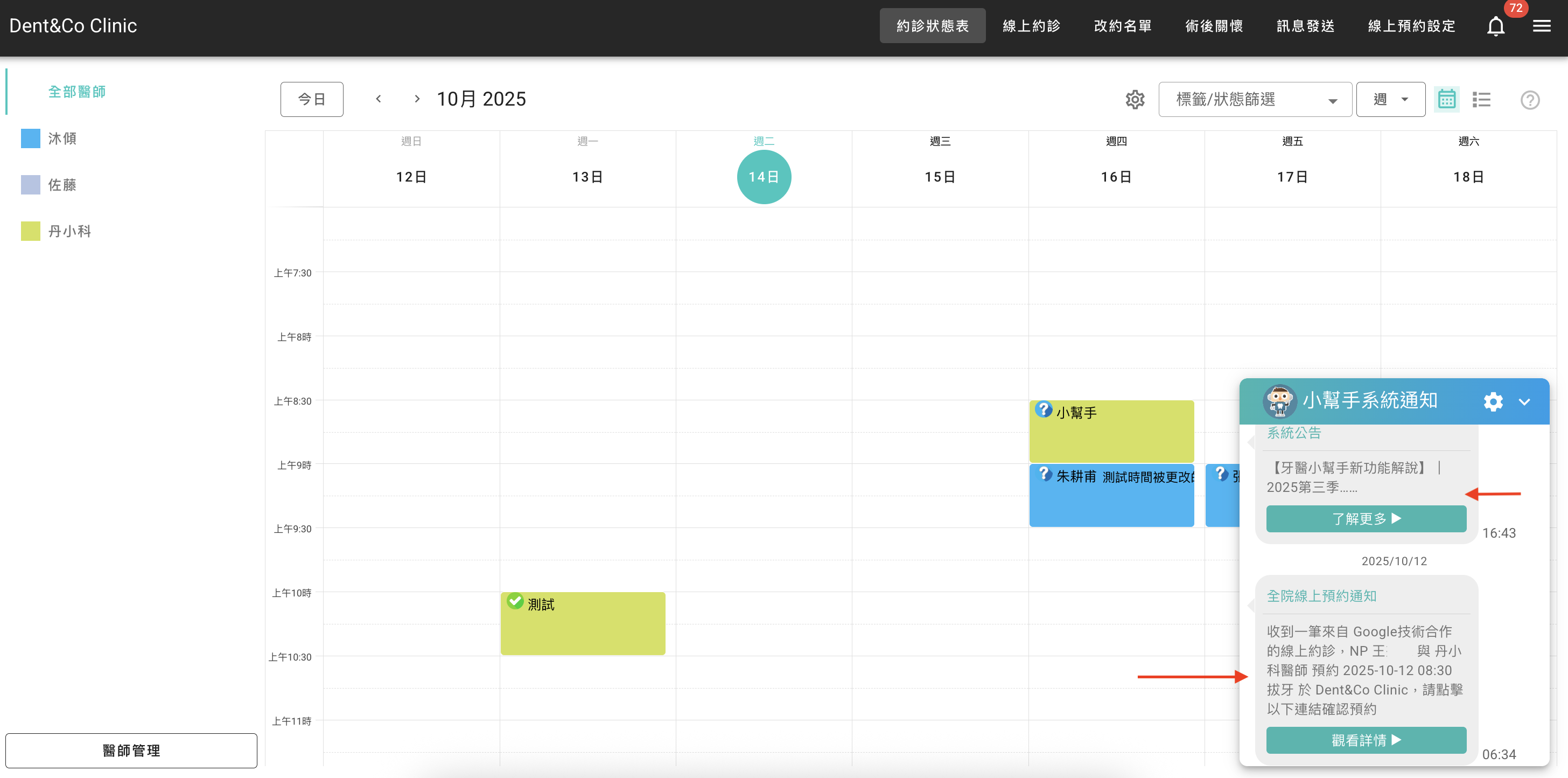
Task: Open the help question mark icon
Action: (1530, 100)
